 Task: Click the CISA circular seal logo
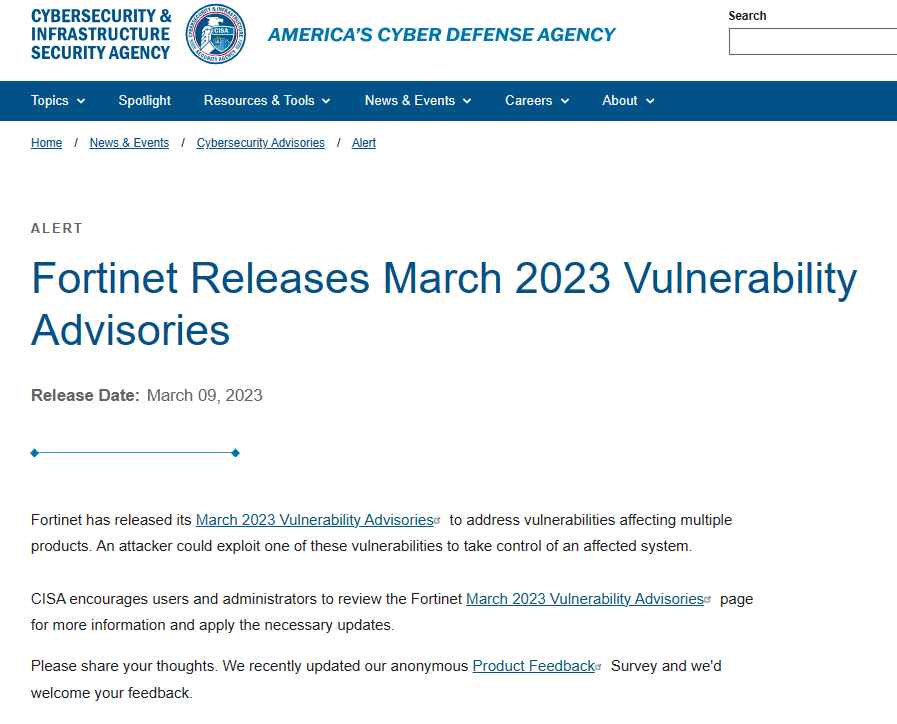216,34
